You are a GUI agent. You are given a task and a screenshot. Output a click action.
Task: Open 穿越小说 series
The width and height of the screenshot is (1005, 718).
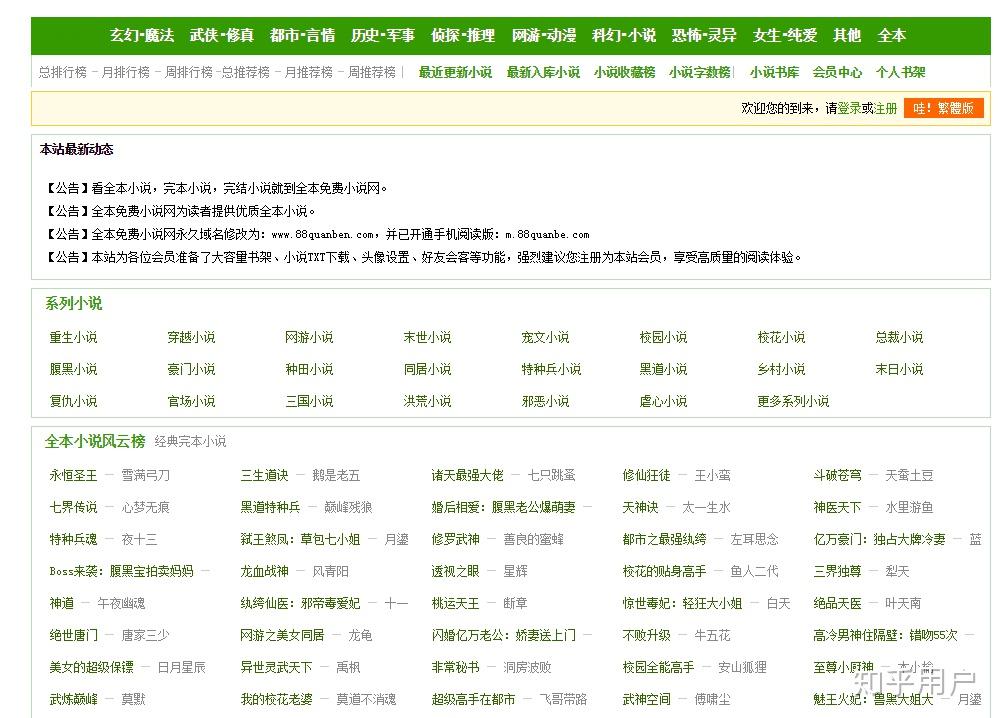(x=191, y=337)
